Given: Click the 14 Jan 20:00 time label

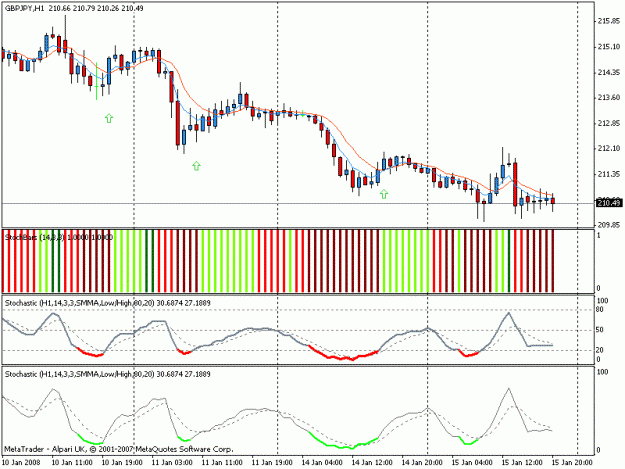Looking at the screenshot, I should [x=422, y=463].
